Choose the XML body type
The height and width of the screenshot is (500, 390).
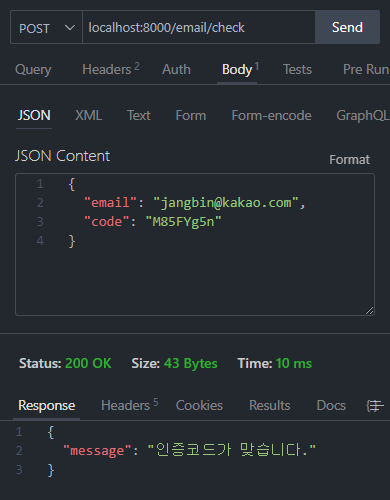point(88,115)
